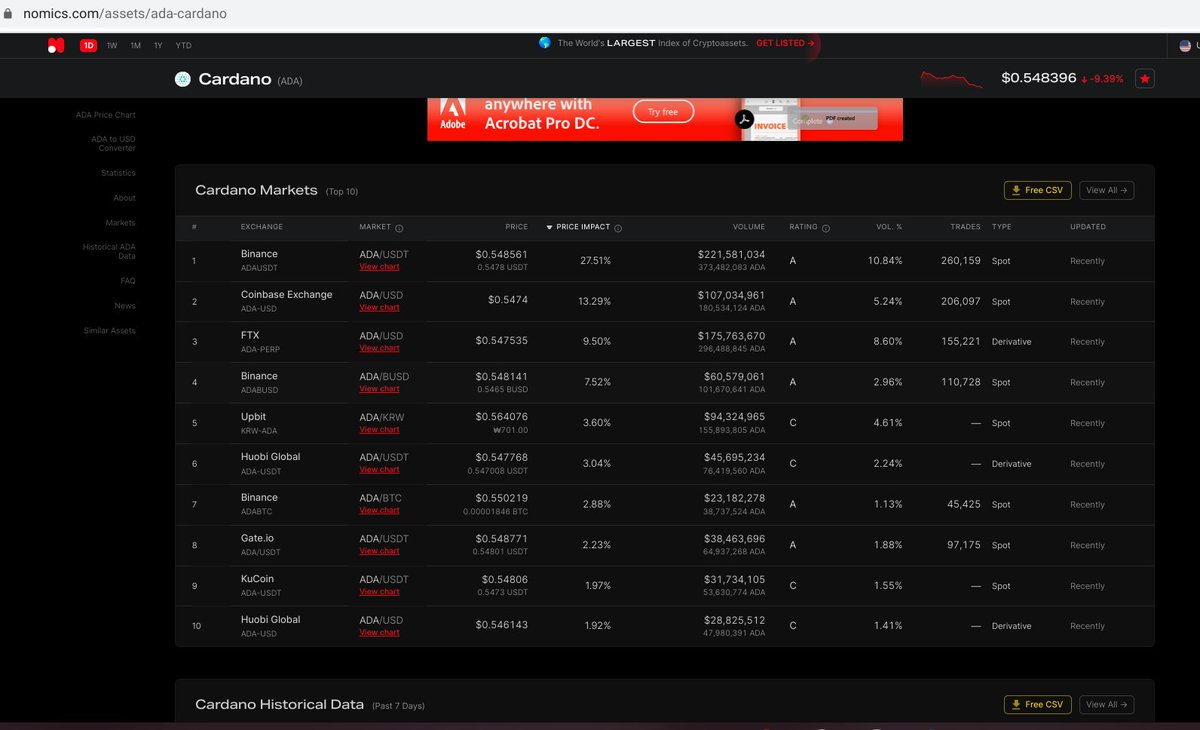
Task: Select the 1M time range
Action: [135, 45]
